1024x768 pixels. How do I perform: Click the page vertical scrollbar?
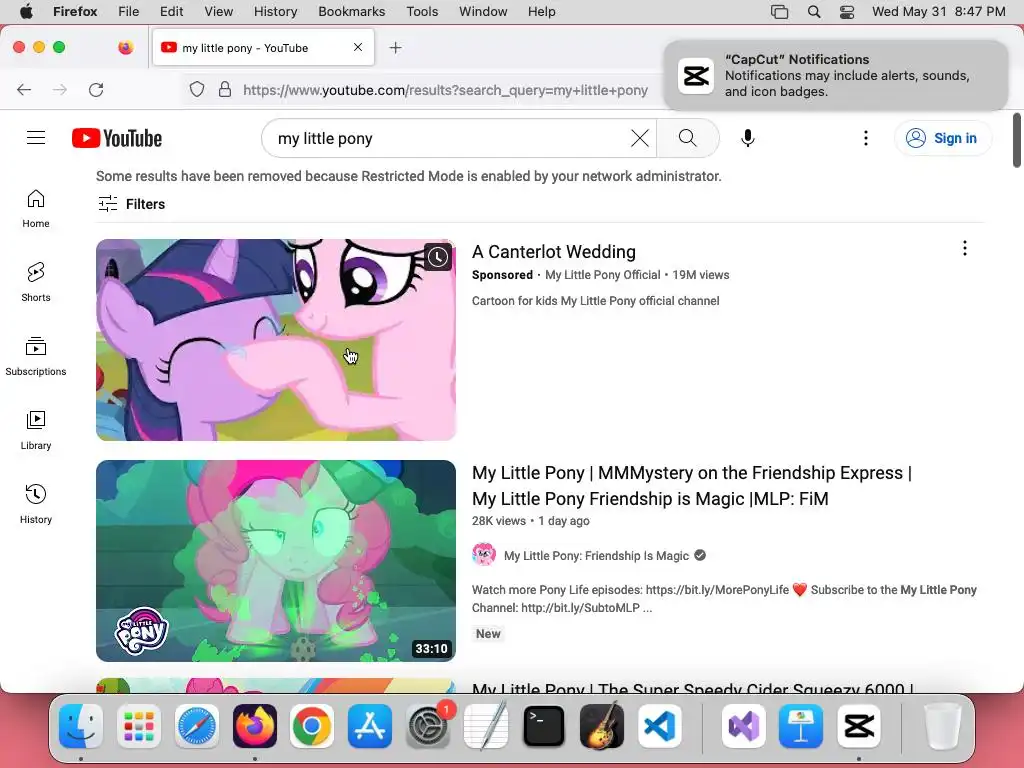pyautogui.click(x=1017, y=140)
